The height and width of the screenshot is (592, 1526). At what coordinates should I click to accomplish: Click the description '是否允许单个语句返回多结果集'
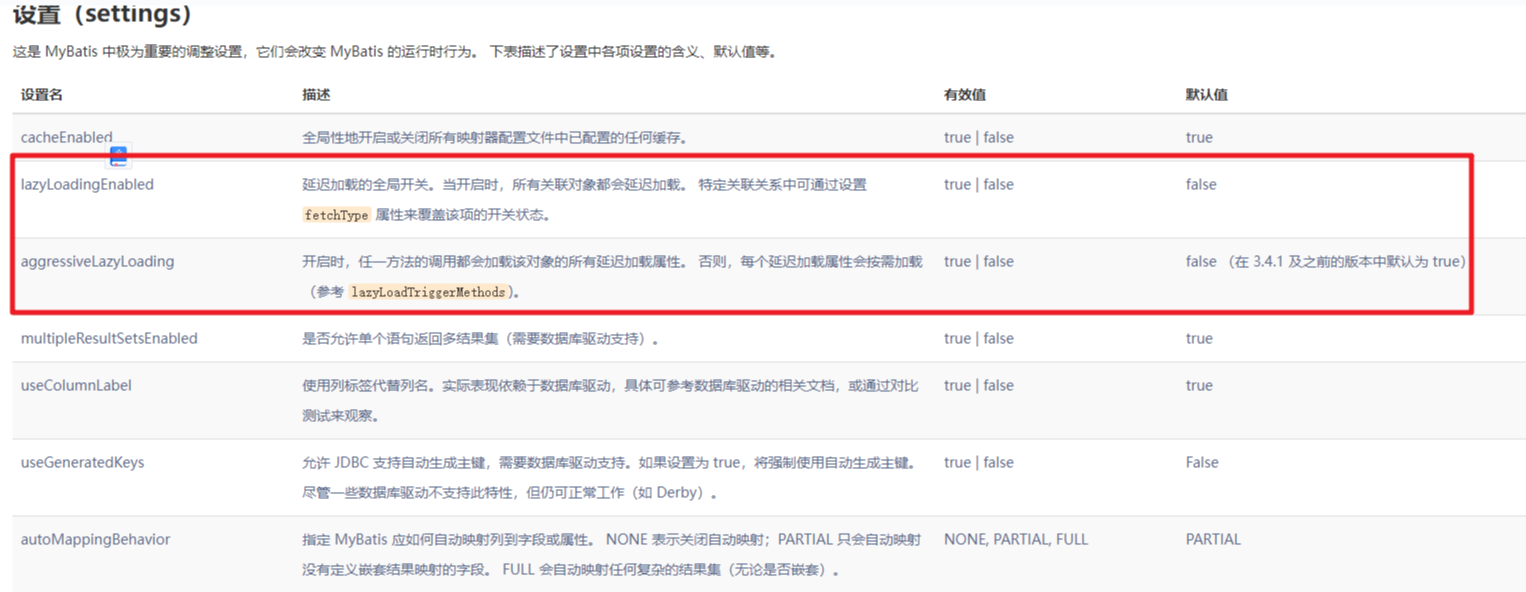[x=480, y=338]
